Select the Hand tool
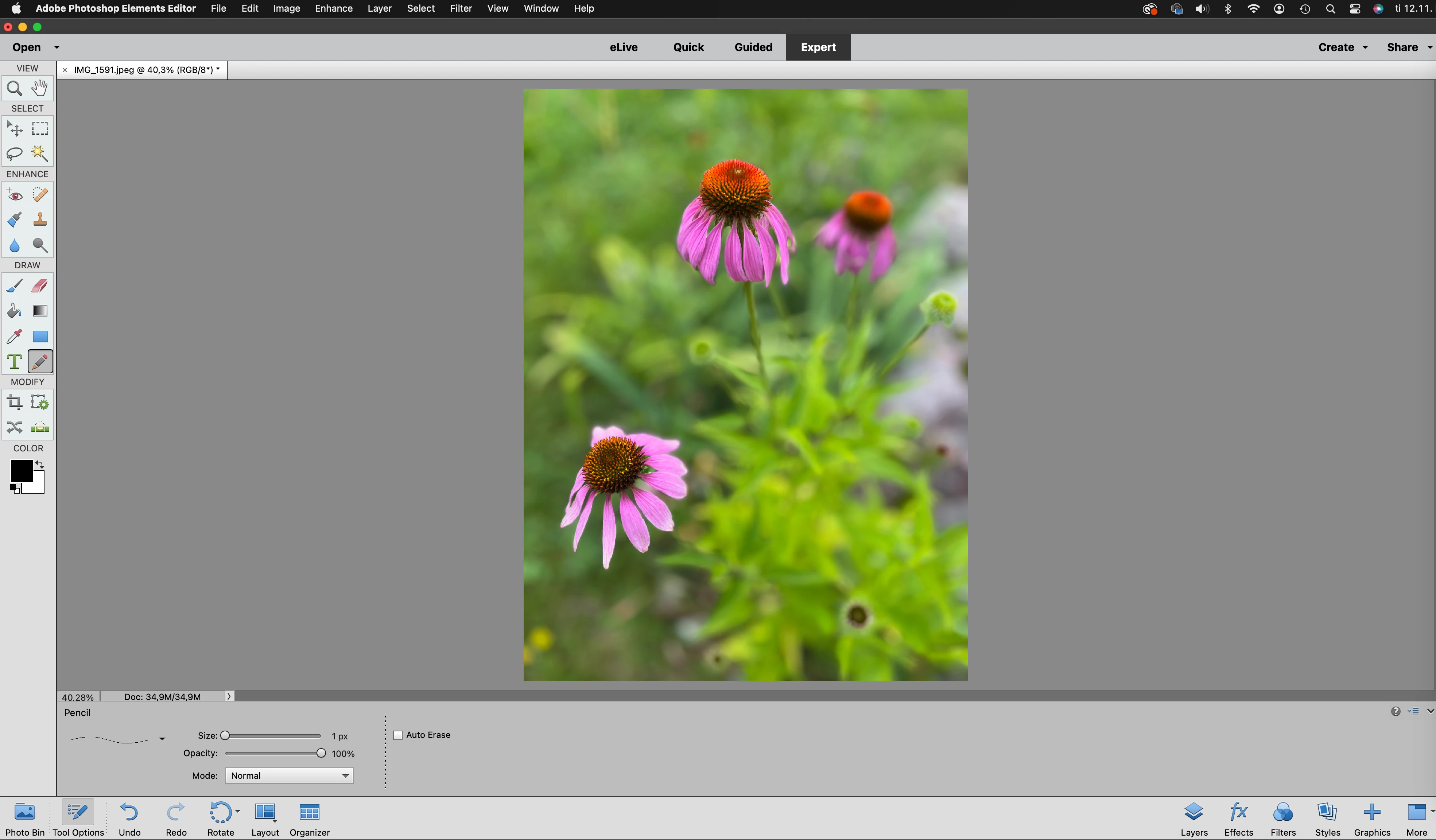The height and width of the screenshot is (840, 1436). 39,88
